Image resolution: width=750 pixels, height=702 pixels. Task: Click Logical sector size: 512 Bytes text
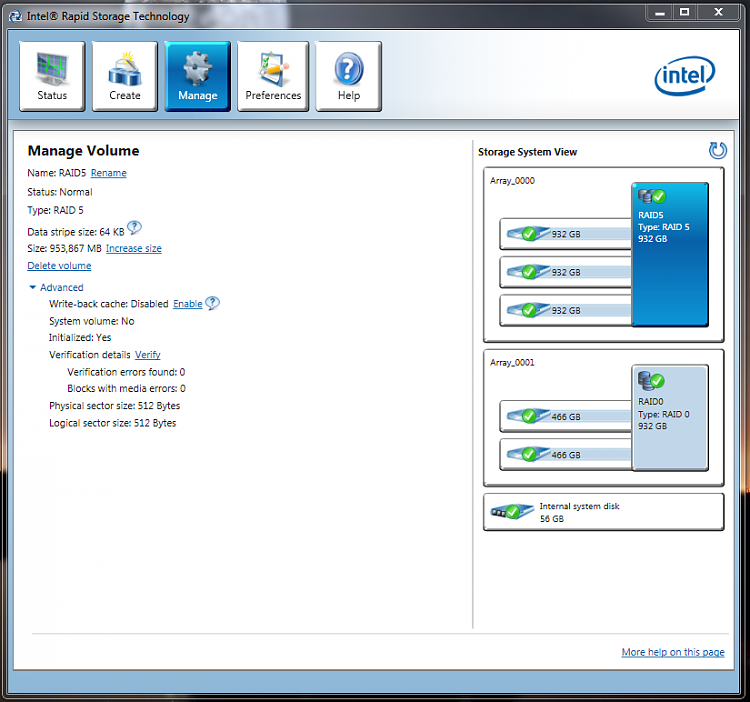tap(112, 423)
